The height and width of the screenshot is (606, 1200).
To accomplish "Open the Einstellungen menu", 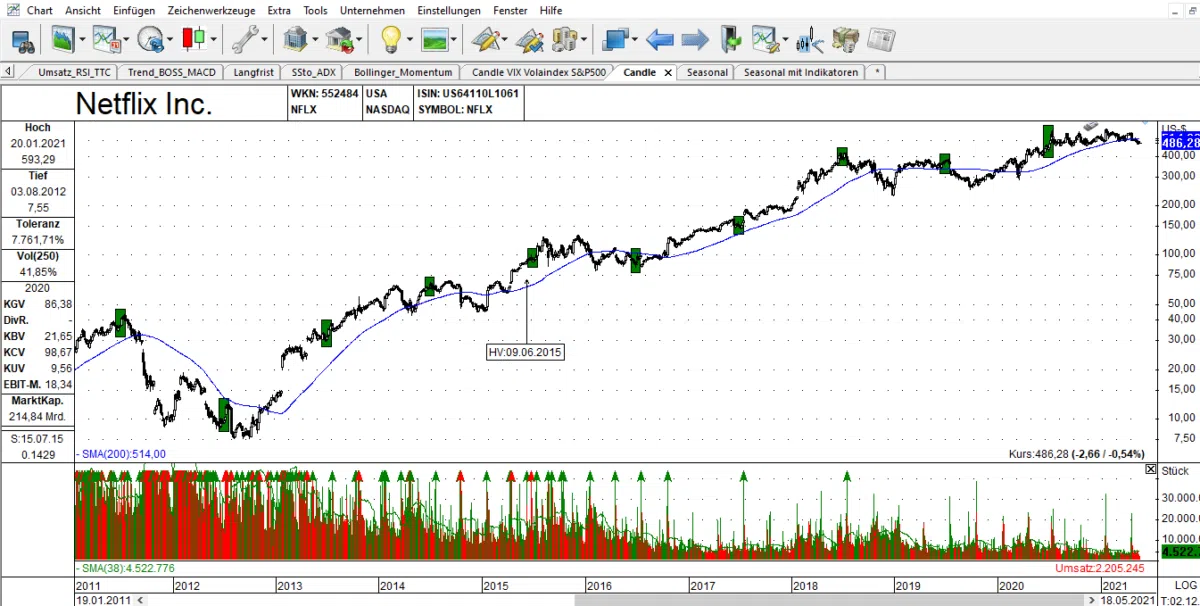I will pyautogui.click(x=449, y=10).
